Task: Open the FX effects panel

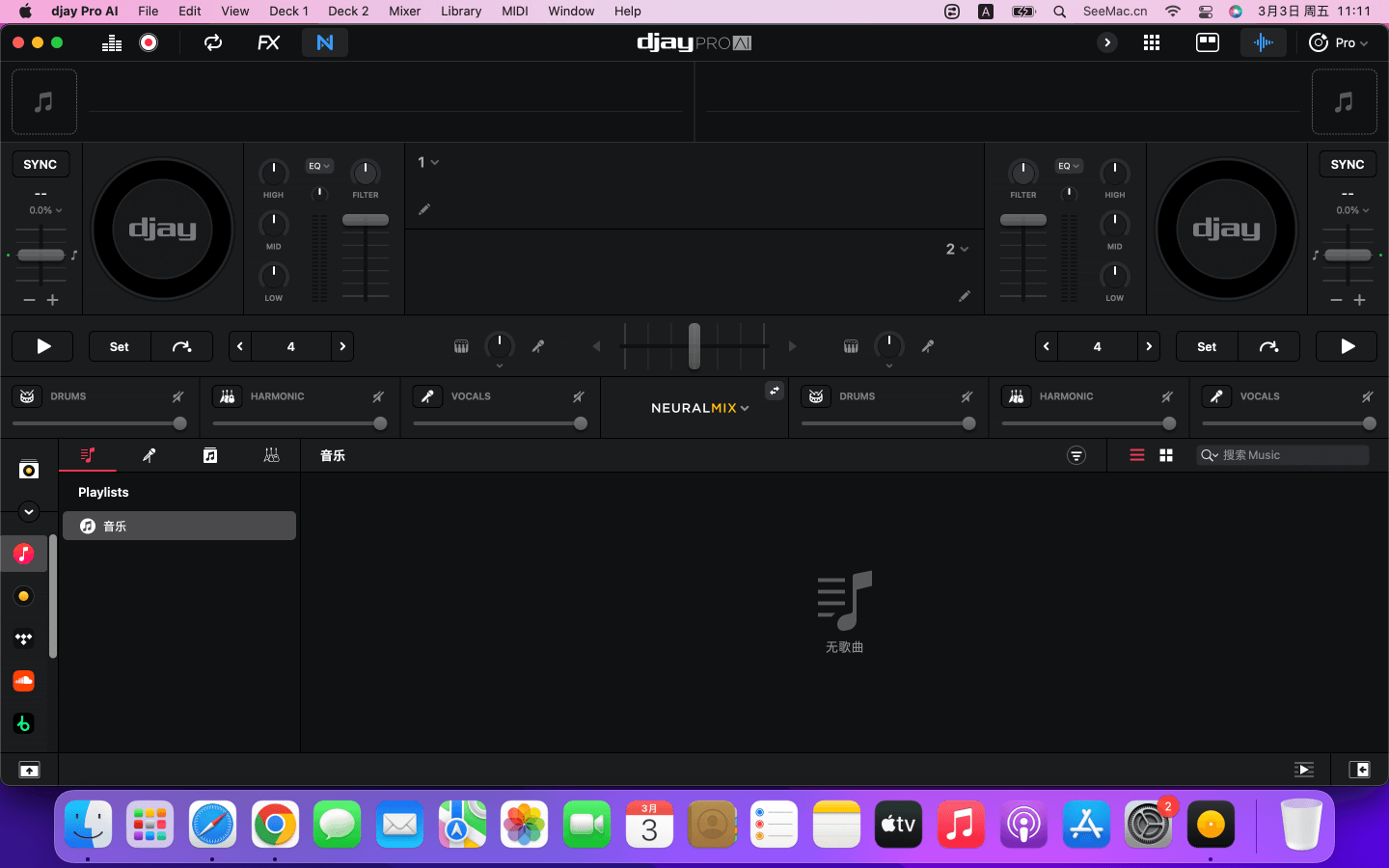Action: pos(268,42)
